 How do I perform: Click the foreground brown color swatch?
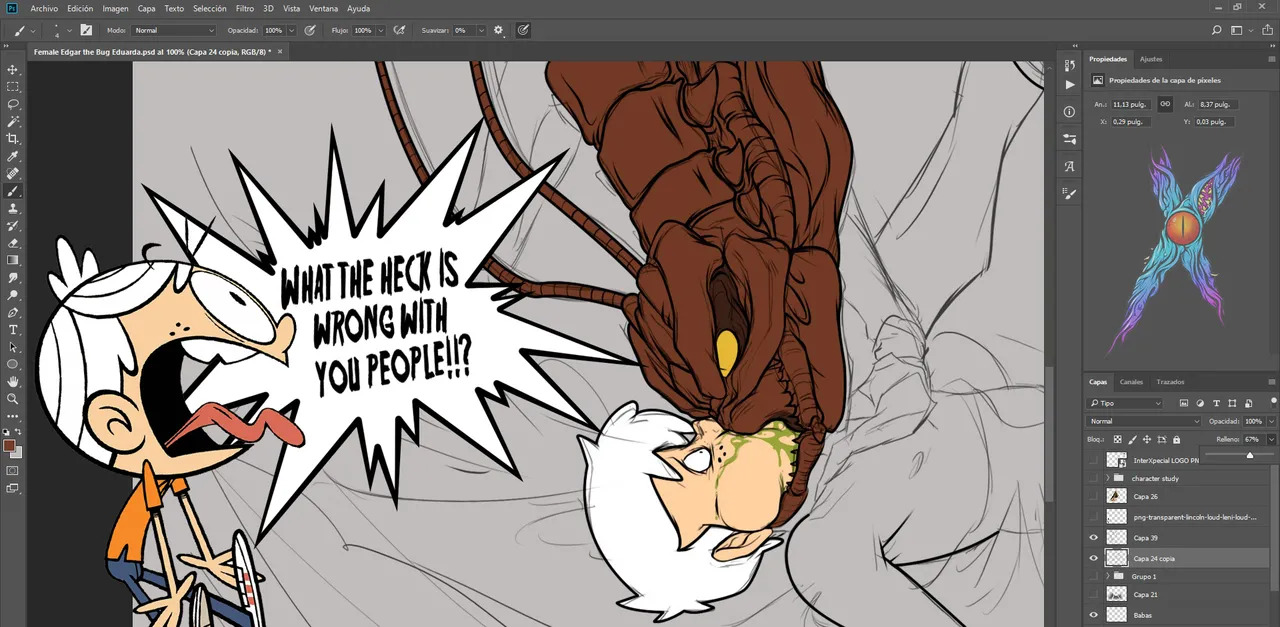10,445
